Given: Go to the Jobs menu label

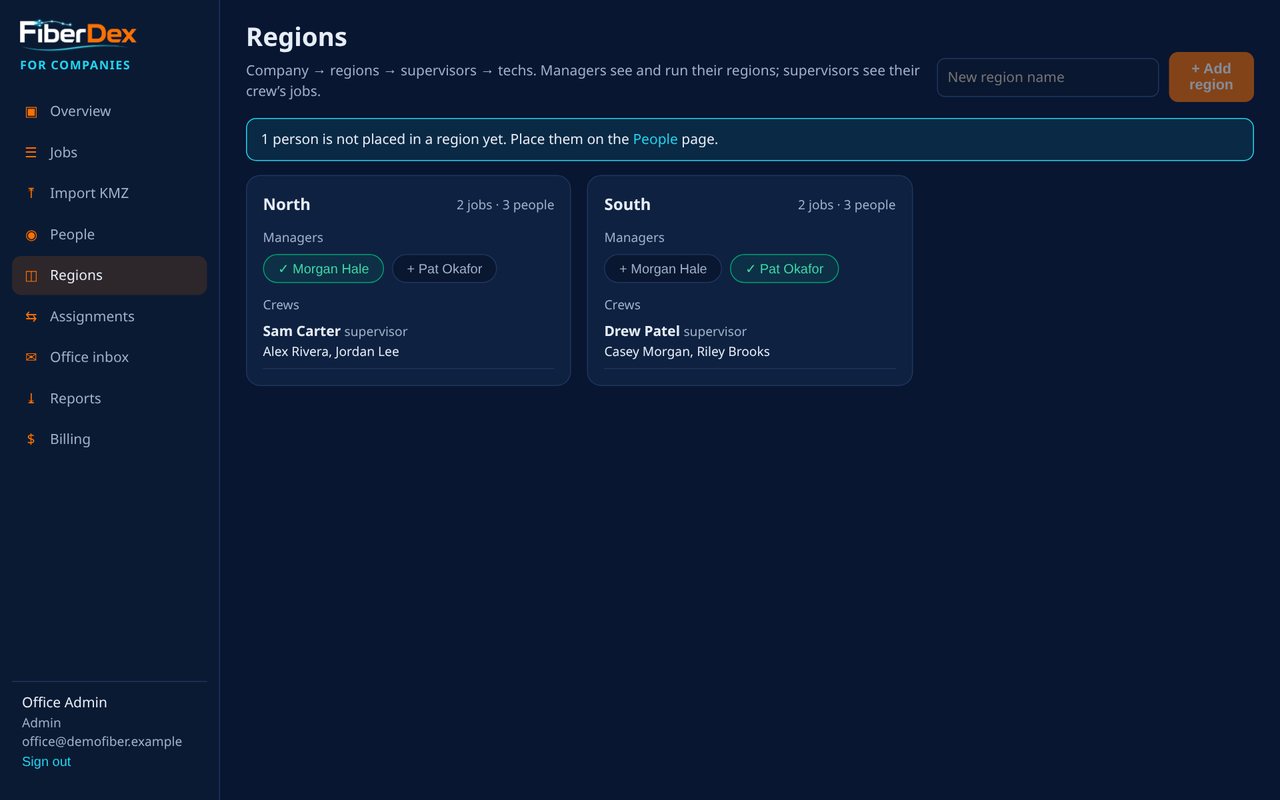Looking at the screenshot, I should click(x=64, y=152).
